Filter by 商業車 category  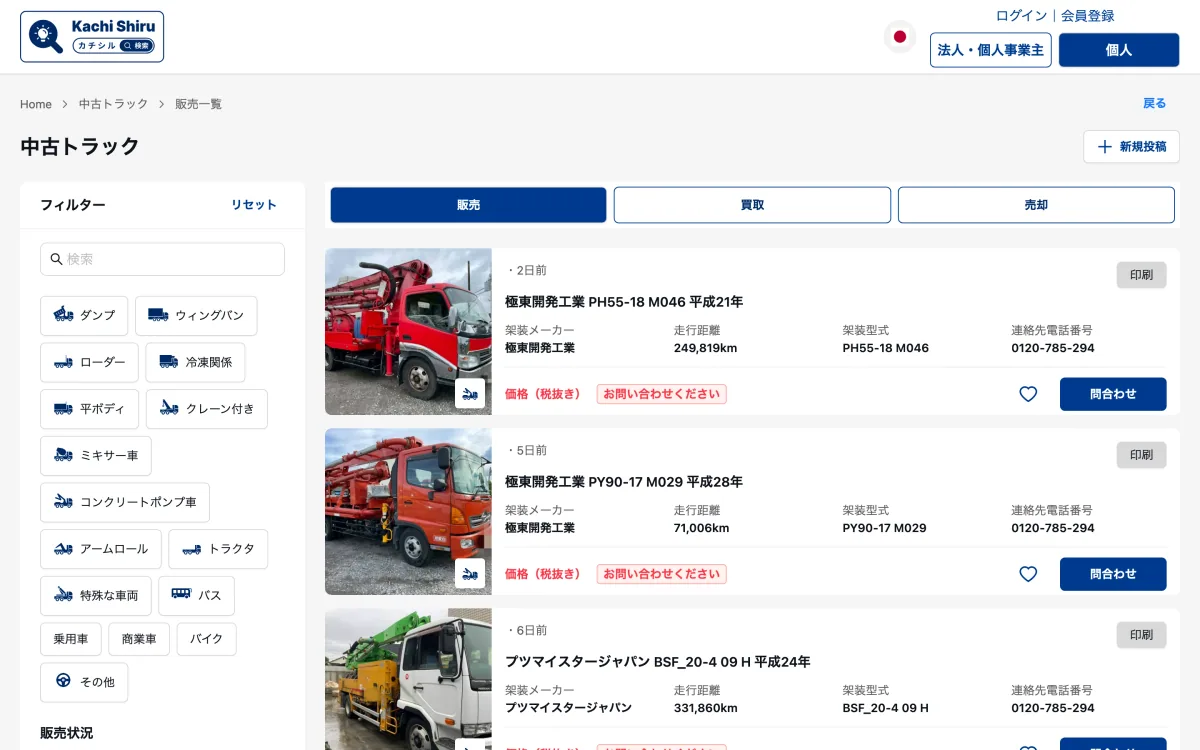click(139, 639)
